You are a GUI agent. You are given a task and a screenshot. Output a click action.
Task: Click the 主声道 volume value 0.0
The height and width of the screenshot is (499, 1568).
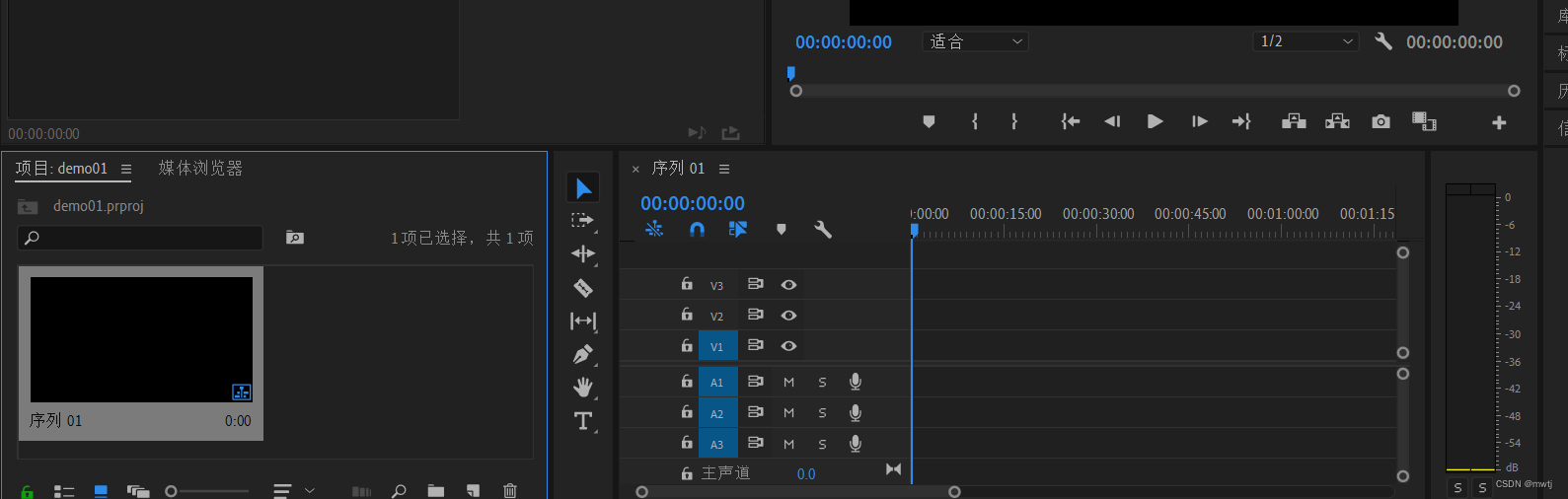point(806,474)
